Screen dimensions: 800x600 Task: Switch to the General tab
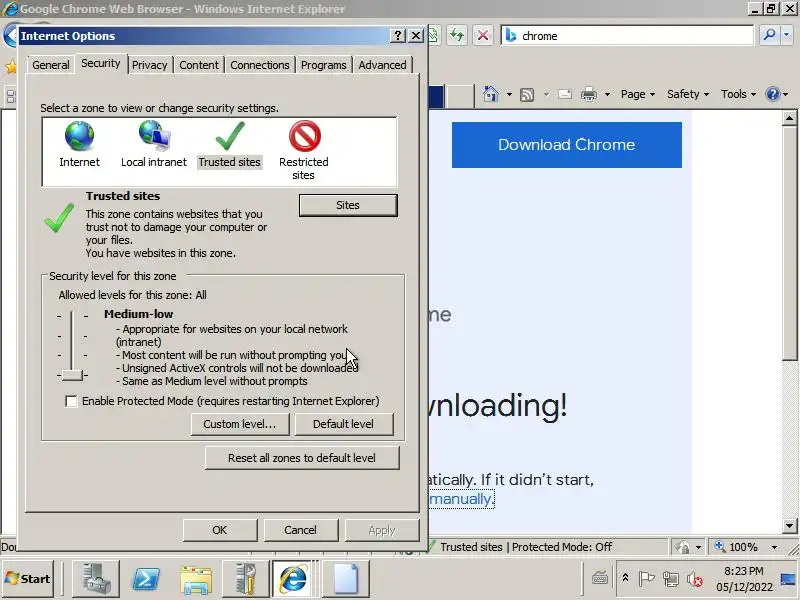point(51,65)
